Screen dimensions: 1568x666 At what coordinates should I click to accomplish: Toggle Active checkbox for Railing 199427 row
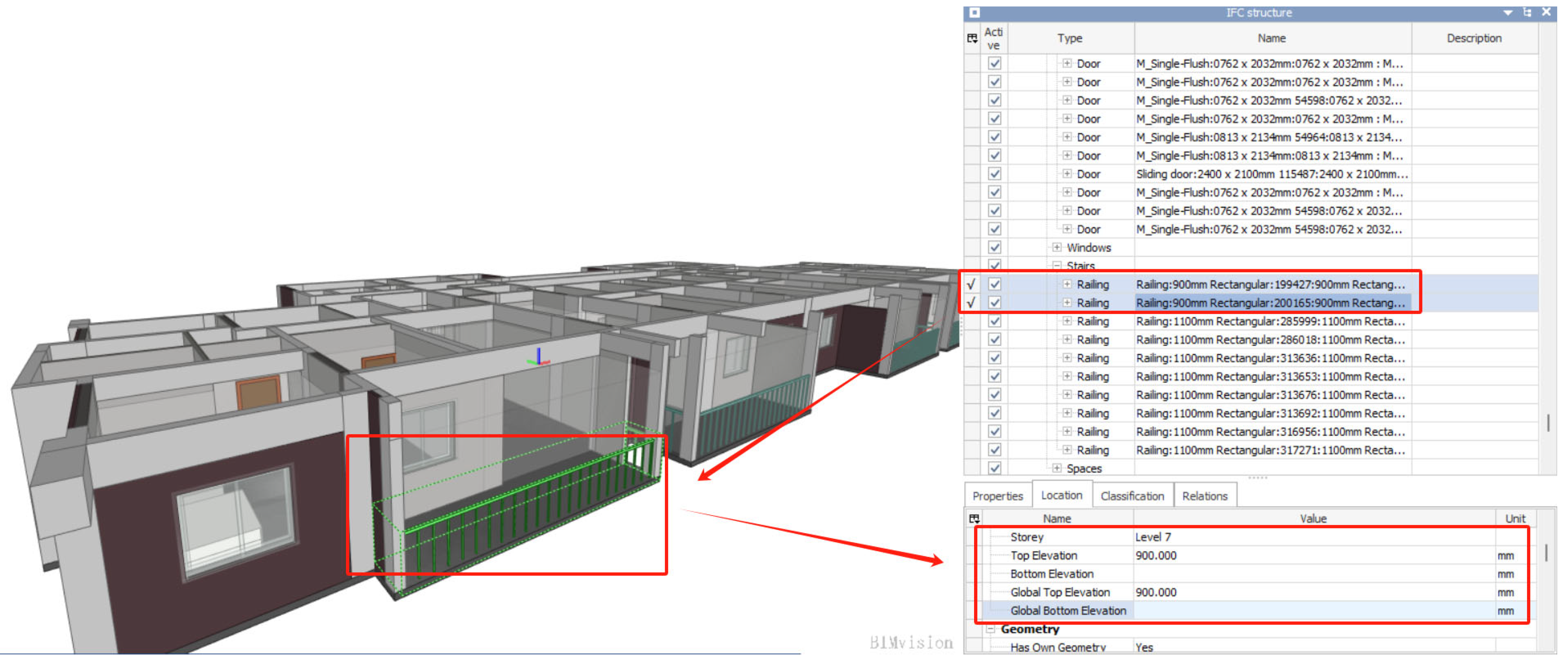coord(994,284)
